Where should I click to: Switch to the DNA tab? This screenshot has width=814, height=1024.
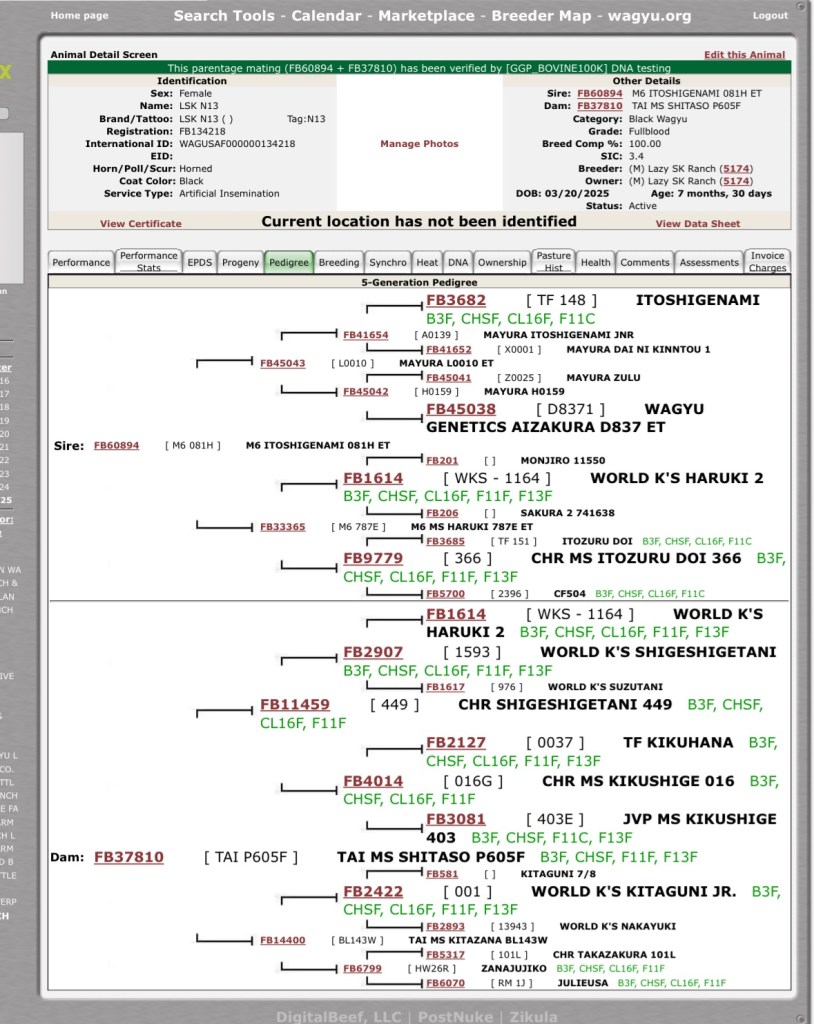(457, 262)
